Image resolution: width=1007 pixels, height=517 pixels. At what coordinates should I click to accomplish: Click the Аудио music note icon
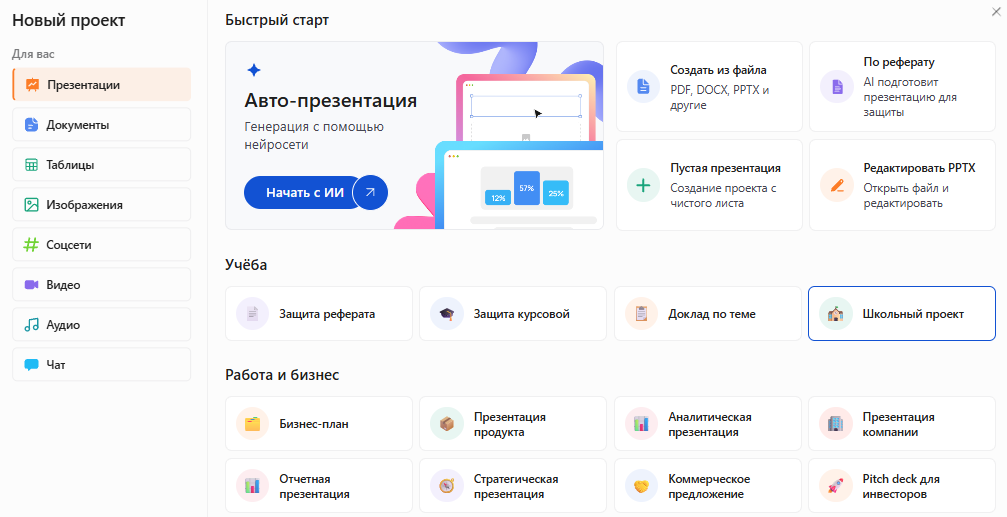tap(31, 325)
